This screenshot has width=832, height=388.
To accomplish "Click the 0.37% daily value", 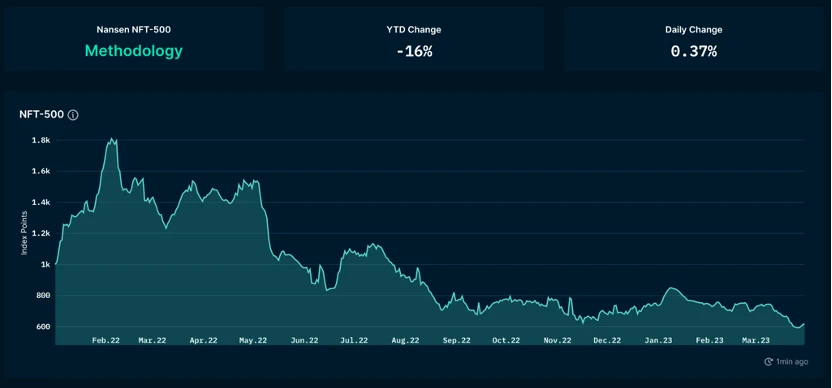I will click(x=694, y=51).
